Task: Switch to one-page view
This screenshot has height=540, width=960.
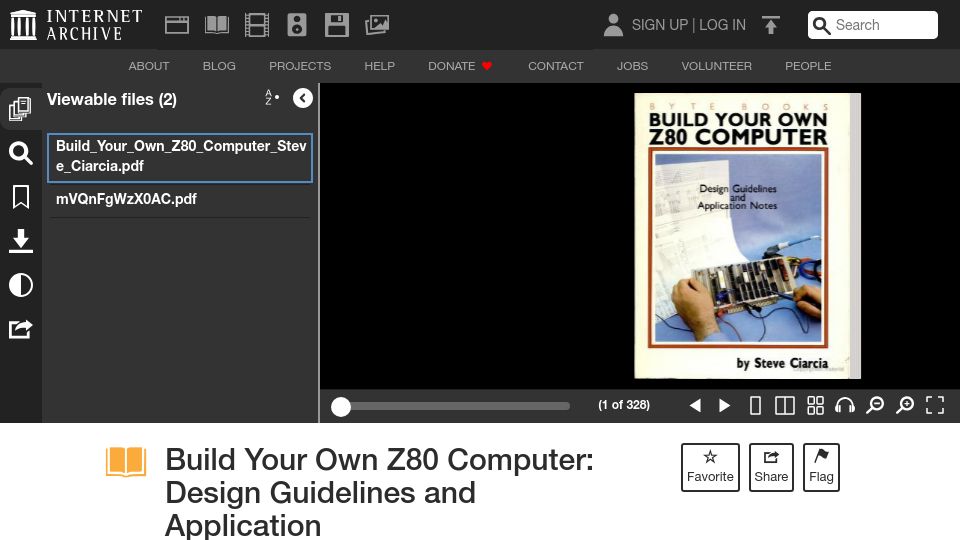Action: click(x=755, y=405)
